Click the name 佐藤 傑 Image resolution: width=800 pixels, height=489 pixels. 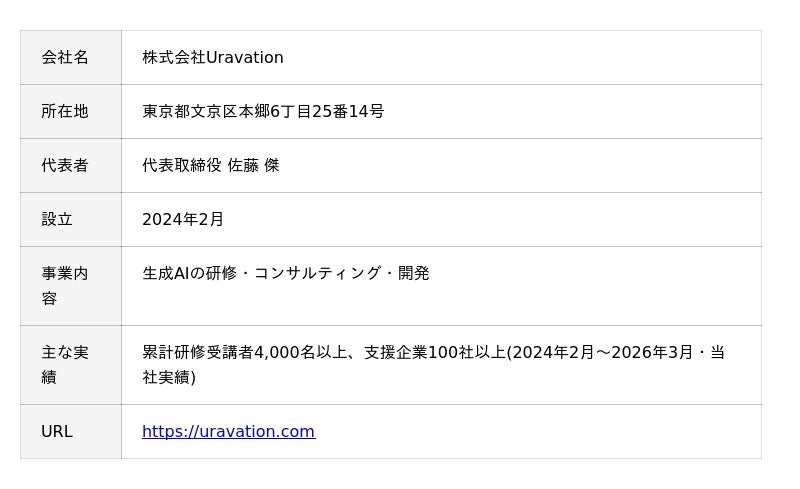point(254,165)
